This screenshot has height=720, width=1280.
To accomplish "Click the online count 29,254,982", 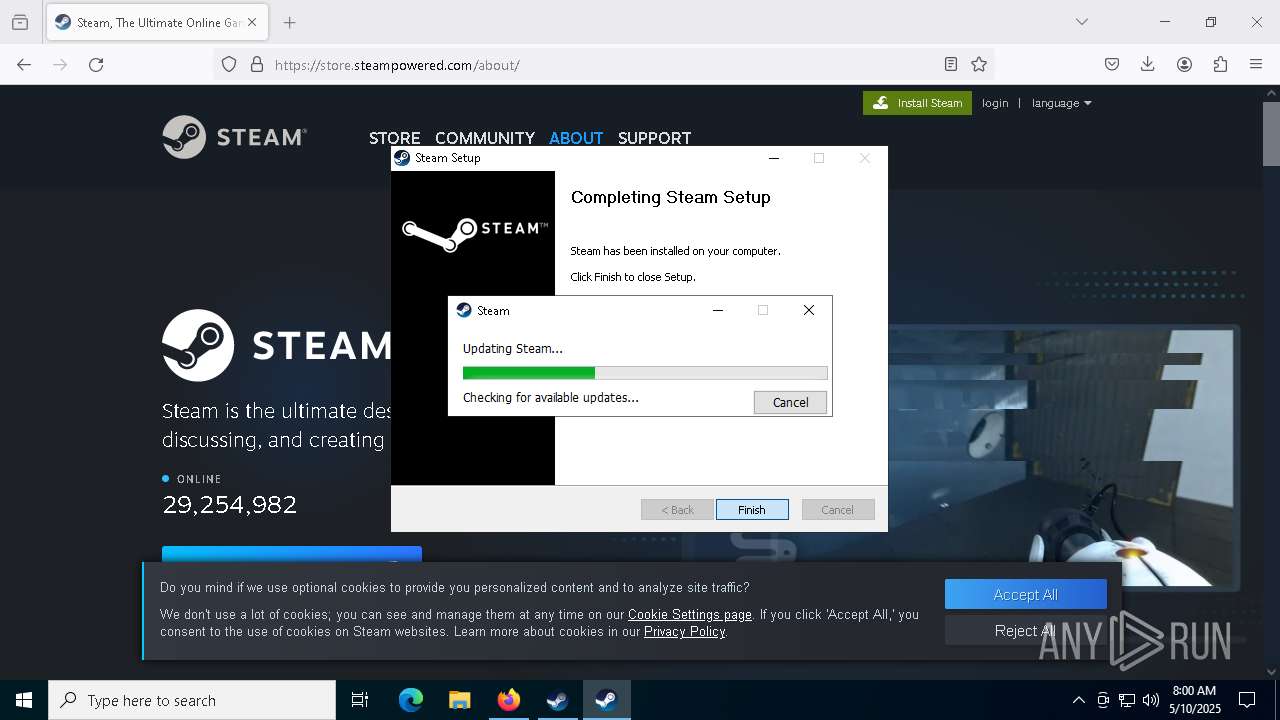I will (x=230, y=505).
